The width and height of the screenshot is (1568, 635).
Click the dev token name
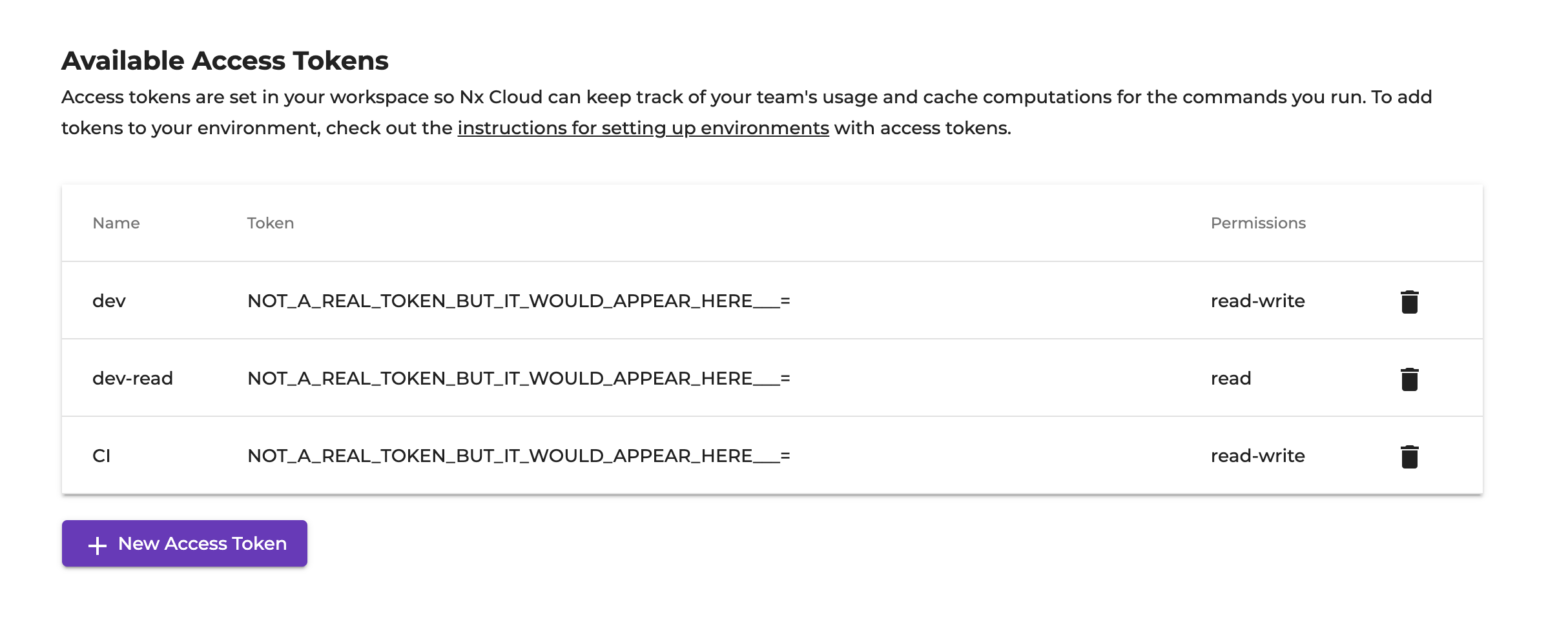click(x=109, y=301)
